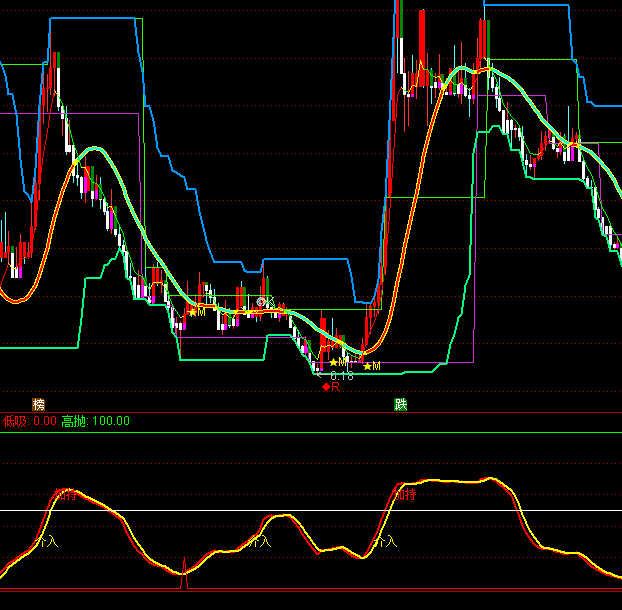Click the leftmost ★M star marker
Screen dimensions: 622x610
pos(196,312)
